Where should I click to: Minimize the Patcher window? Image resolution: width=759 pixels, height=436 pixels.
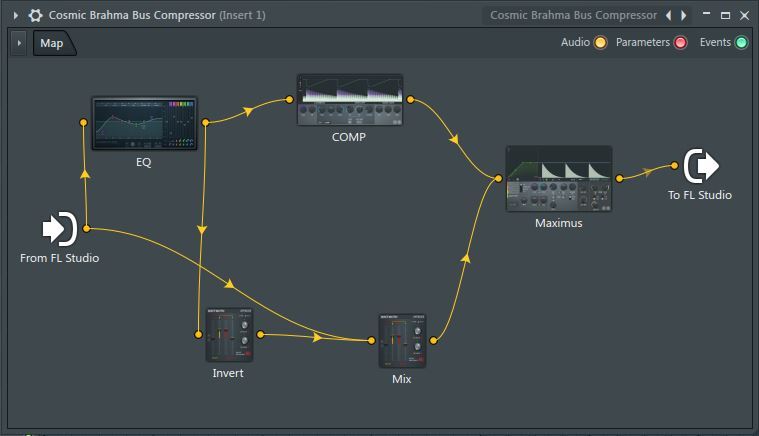[707, 15]
